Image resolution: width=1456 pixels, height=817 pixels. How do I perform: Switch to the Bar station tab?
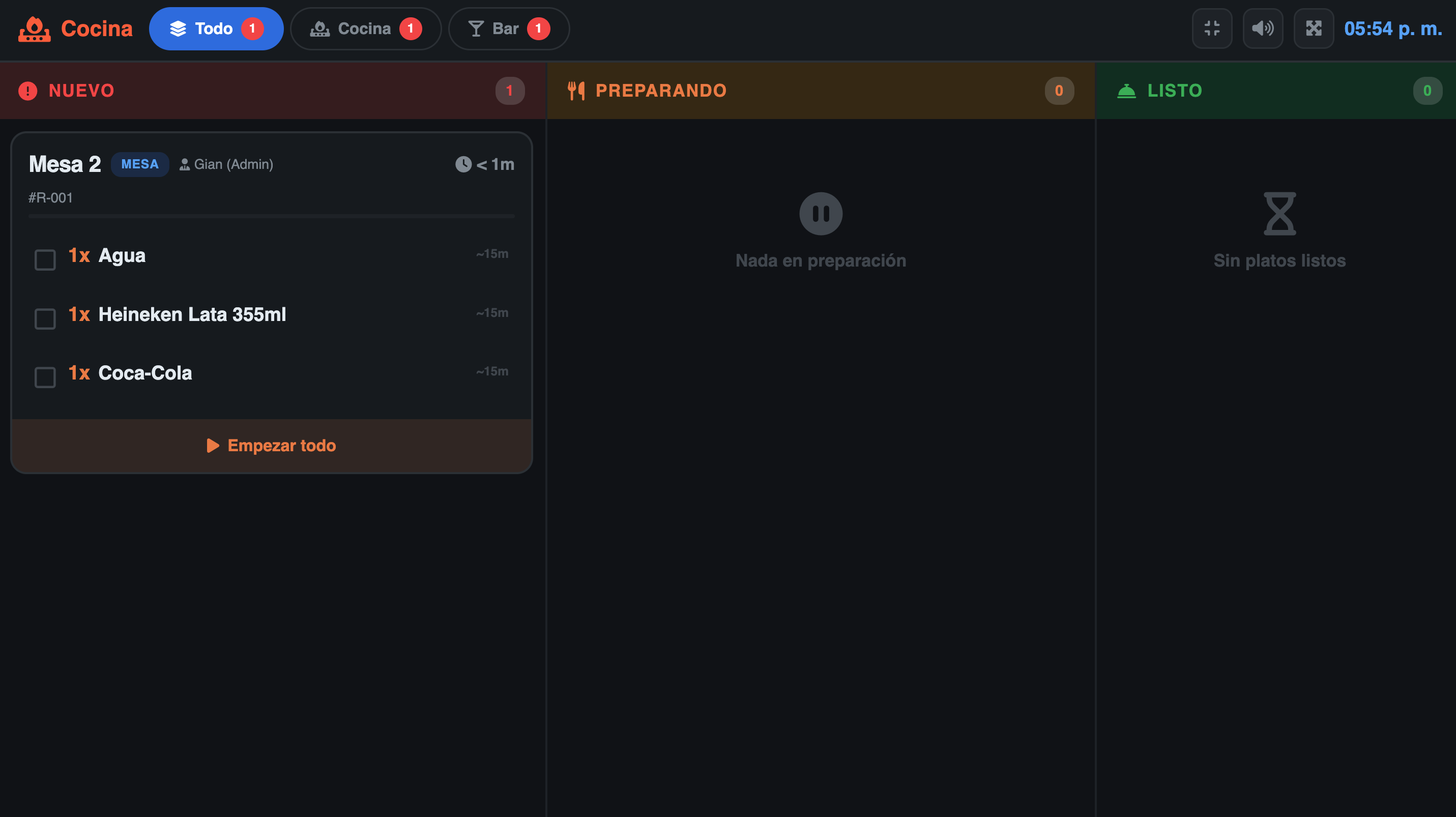(509, 29)
